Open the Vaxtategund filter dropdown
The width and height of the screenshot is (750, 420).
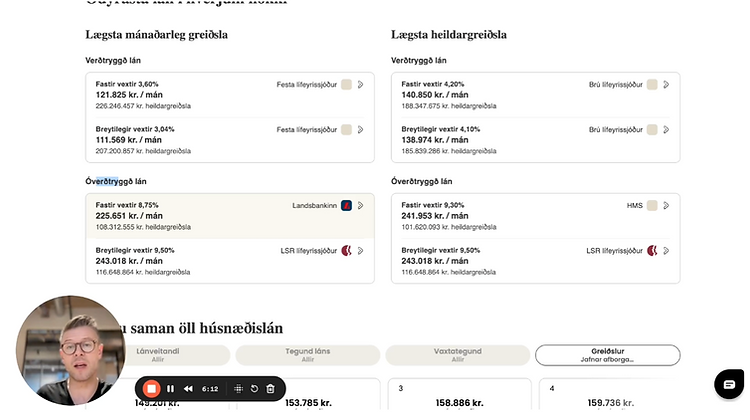pos(458,355)
